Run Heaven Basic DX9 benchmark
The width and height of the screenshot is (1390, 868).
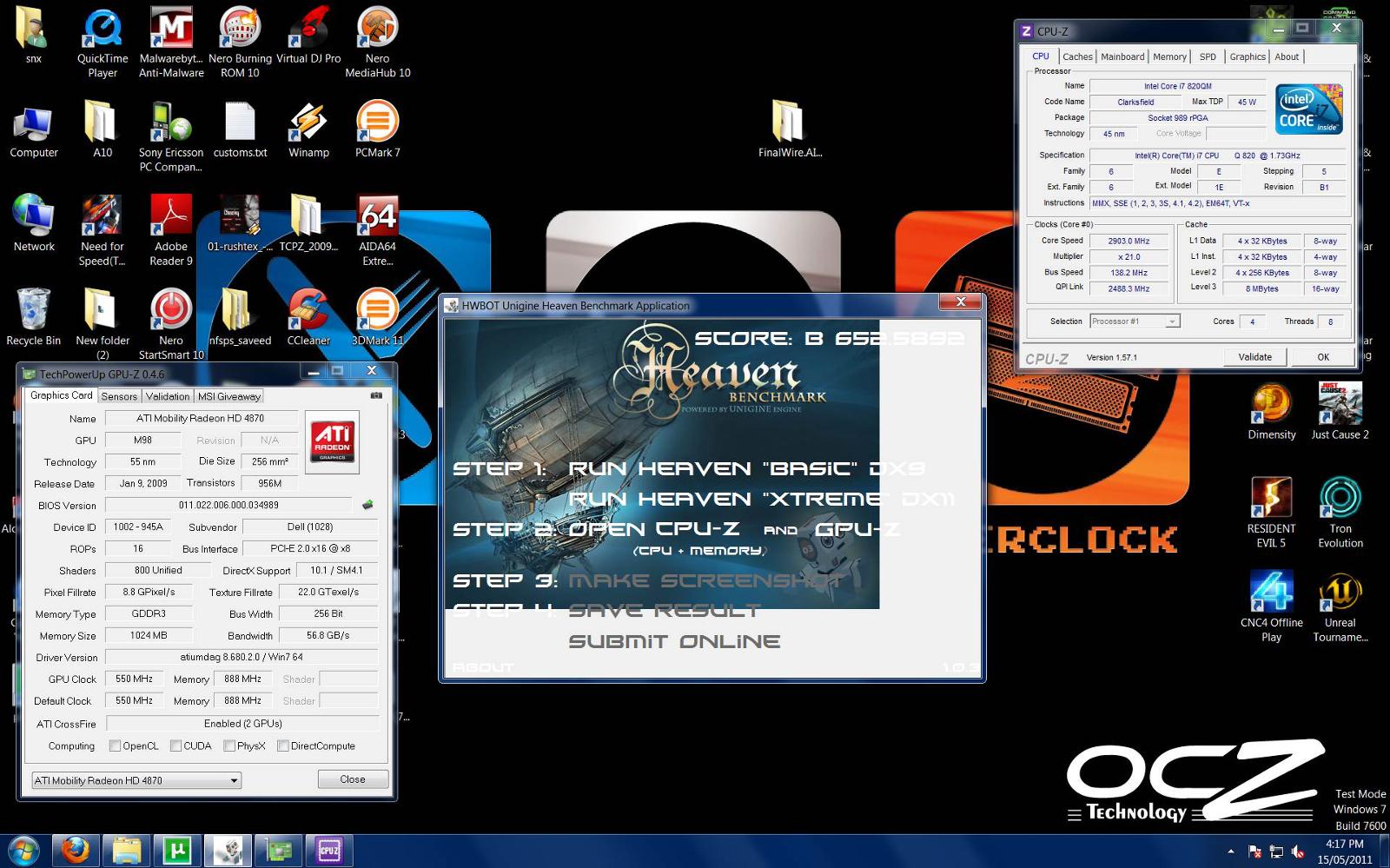click(746, 469)
